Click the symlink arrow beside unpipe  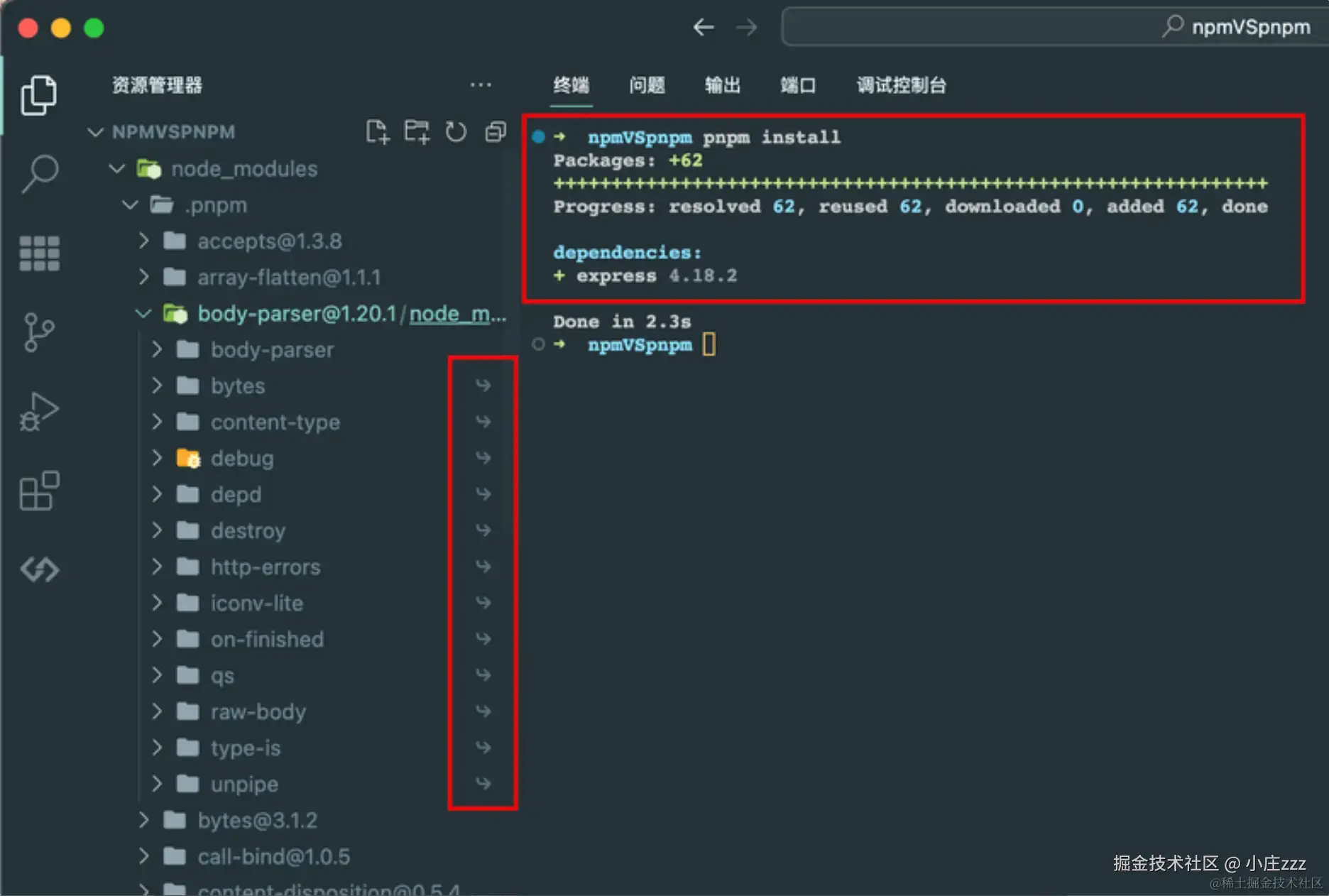[483, 783]
